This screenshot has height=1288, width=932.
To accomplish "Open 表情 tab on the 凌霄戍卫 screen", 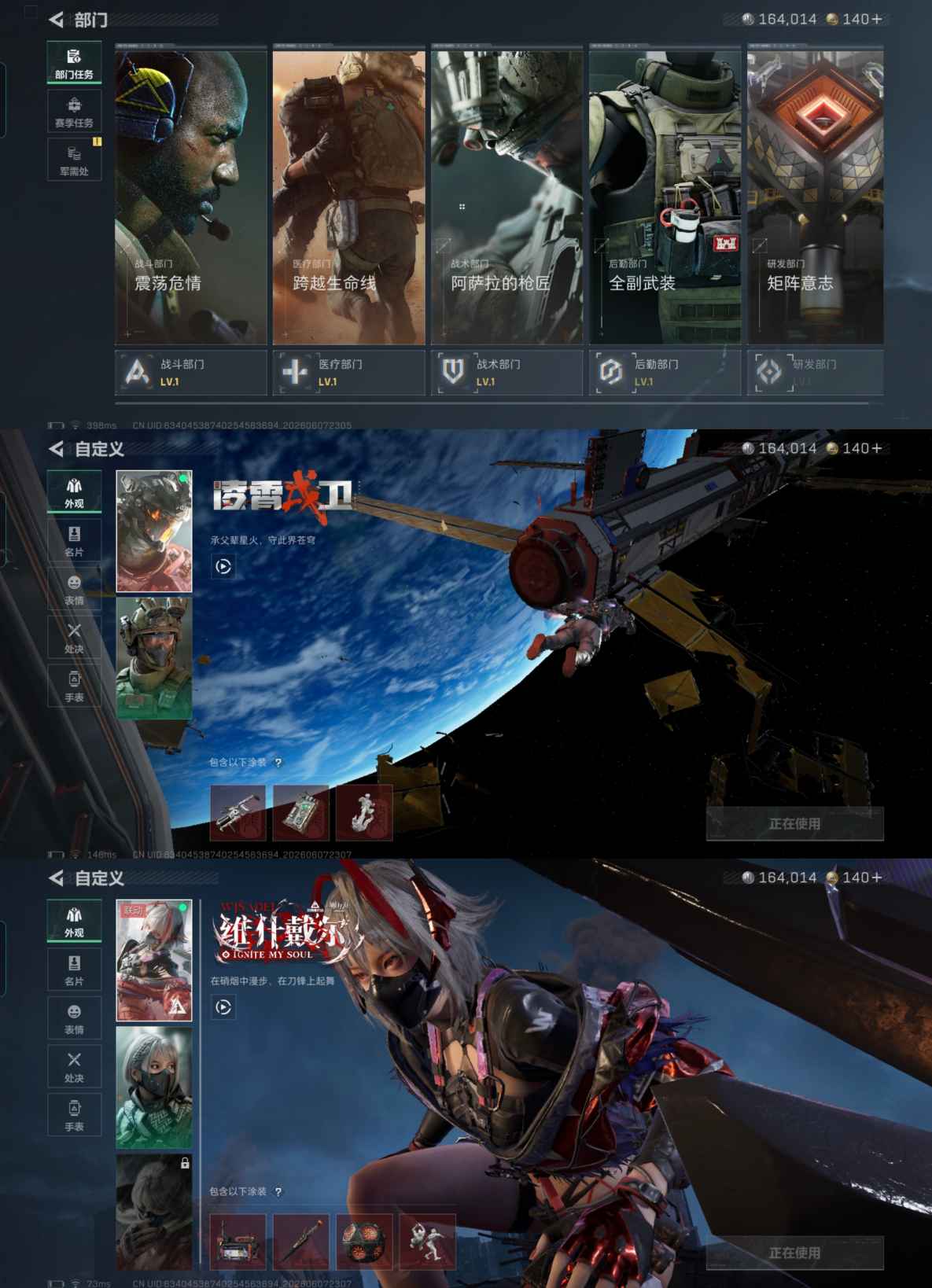I will [74, 588].
